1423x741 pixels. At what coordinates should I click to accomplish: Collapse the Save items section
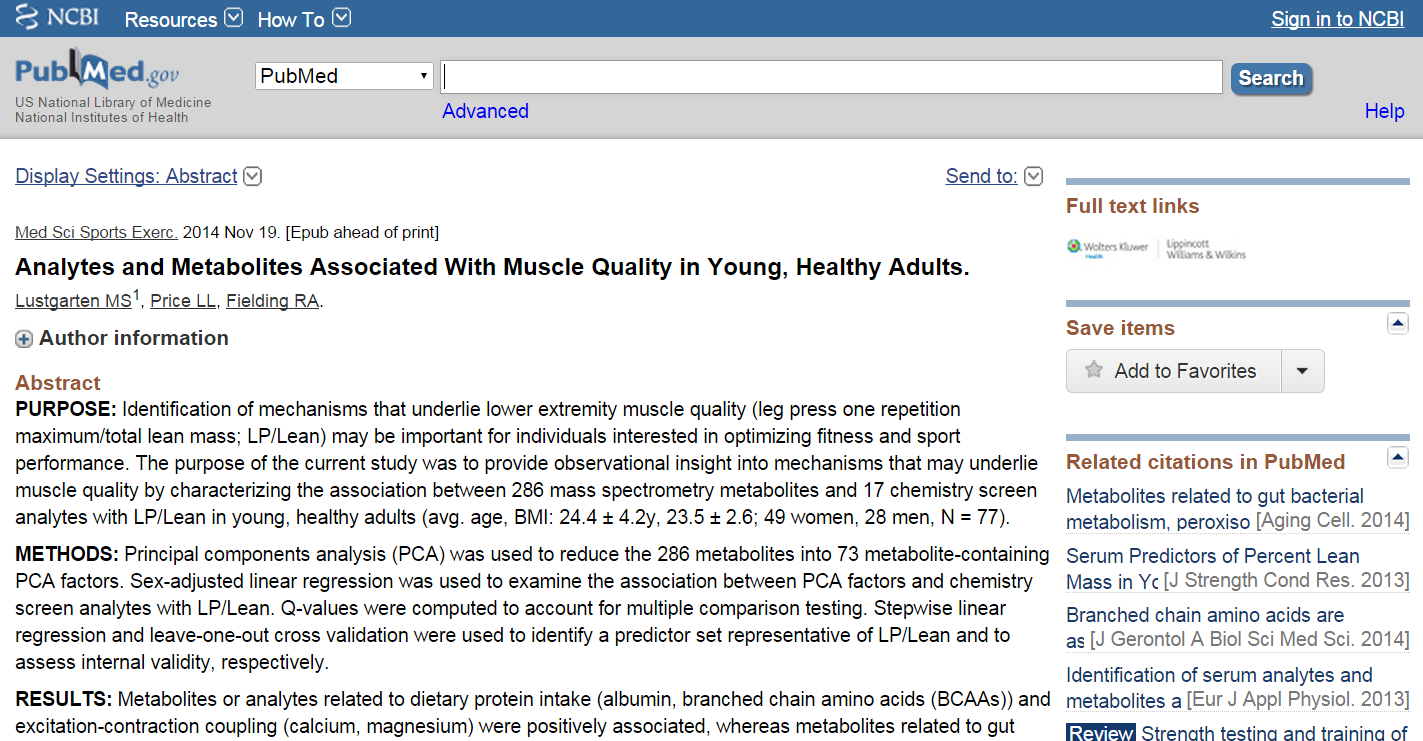(x=1397, y=323)
